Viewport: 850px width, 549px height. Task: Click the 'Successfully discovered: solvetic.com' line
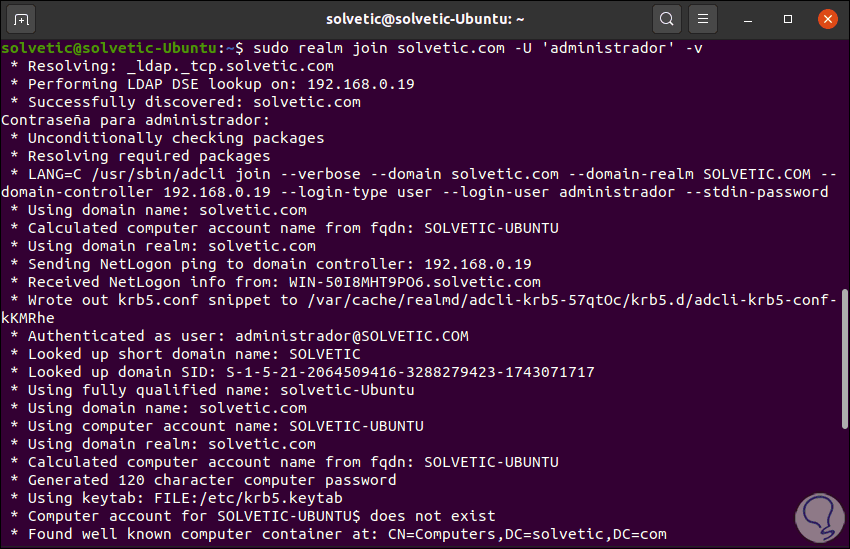[x=194, y=102]
